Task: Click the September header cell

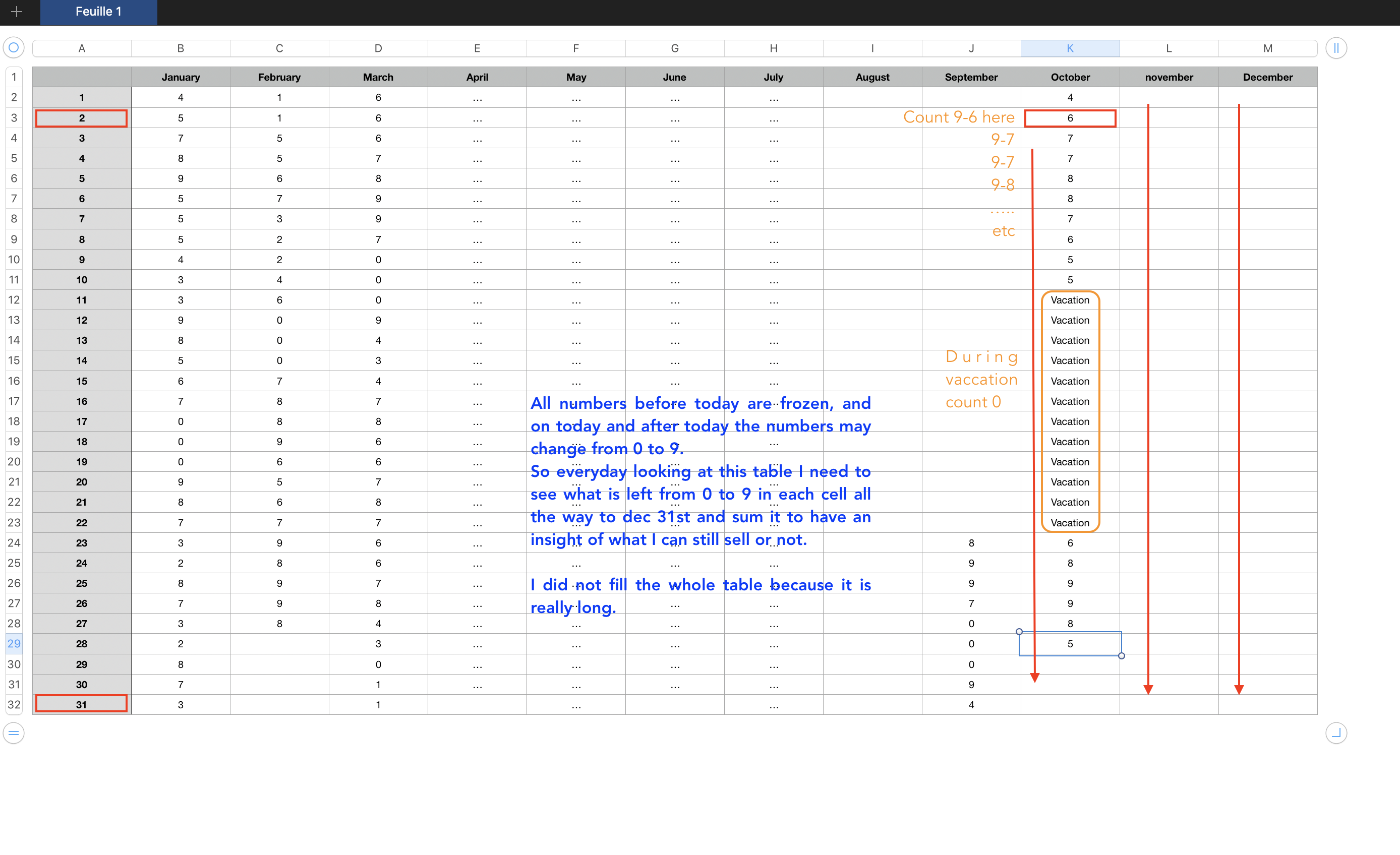Action: [x=971, y=77]
